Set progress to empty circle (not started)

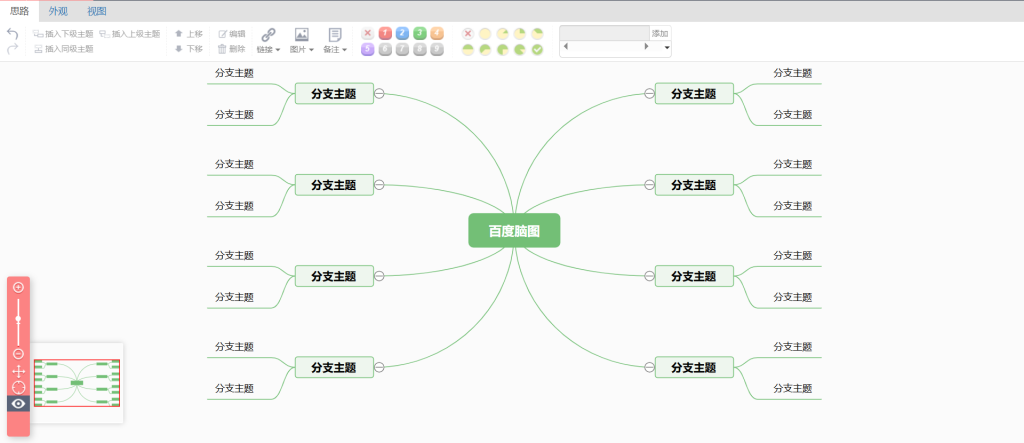[485, 33]
